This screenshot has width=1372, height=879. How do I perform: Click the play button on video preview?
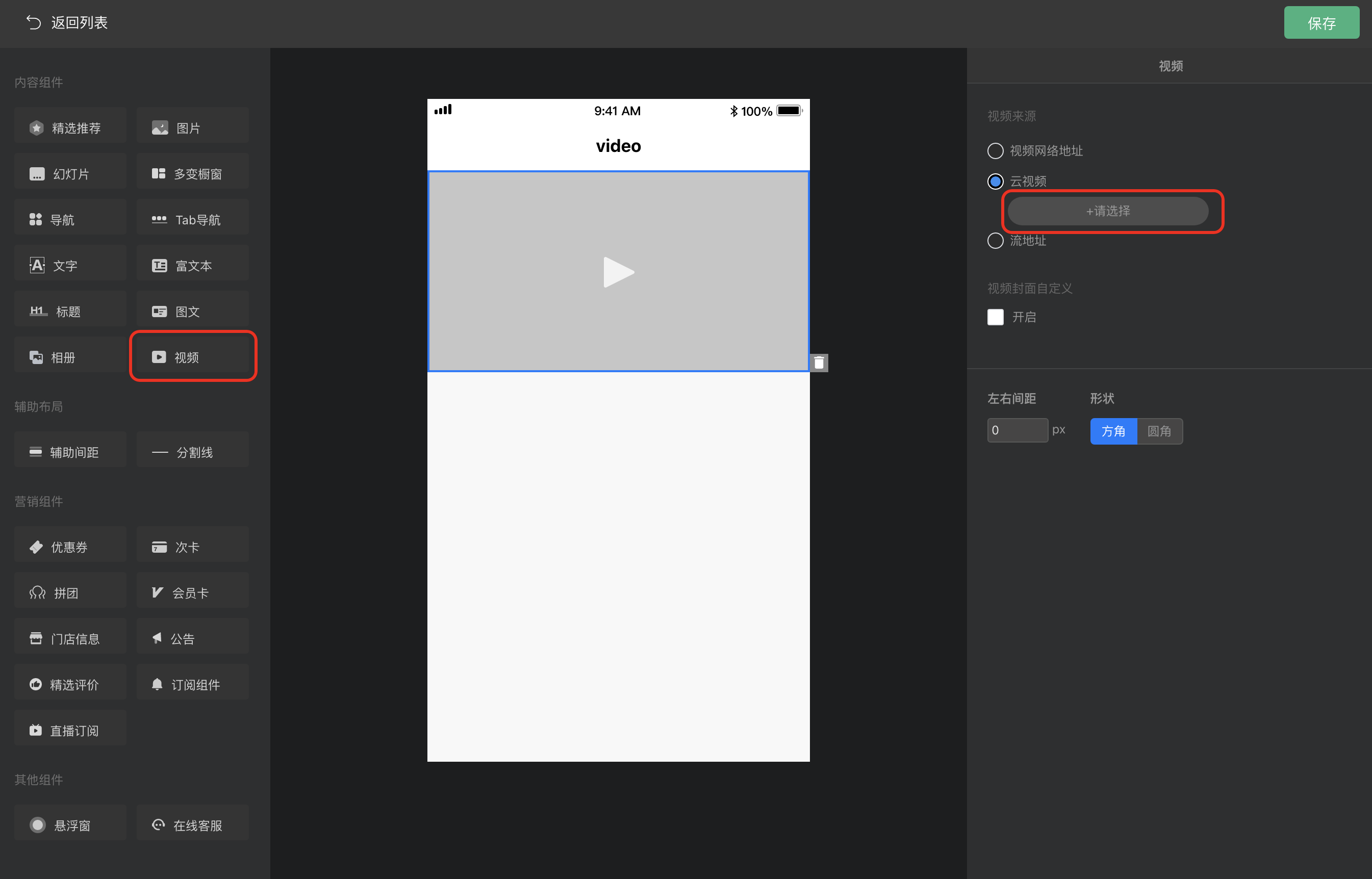coord(618,271)
